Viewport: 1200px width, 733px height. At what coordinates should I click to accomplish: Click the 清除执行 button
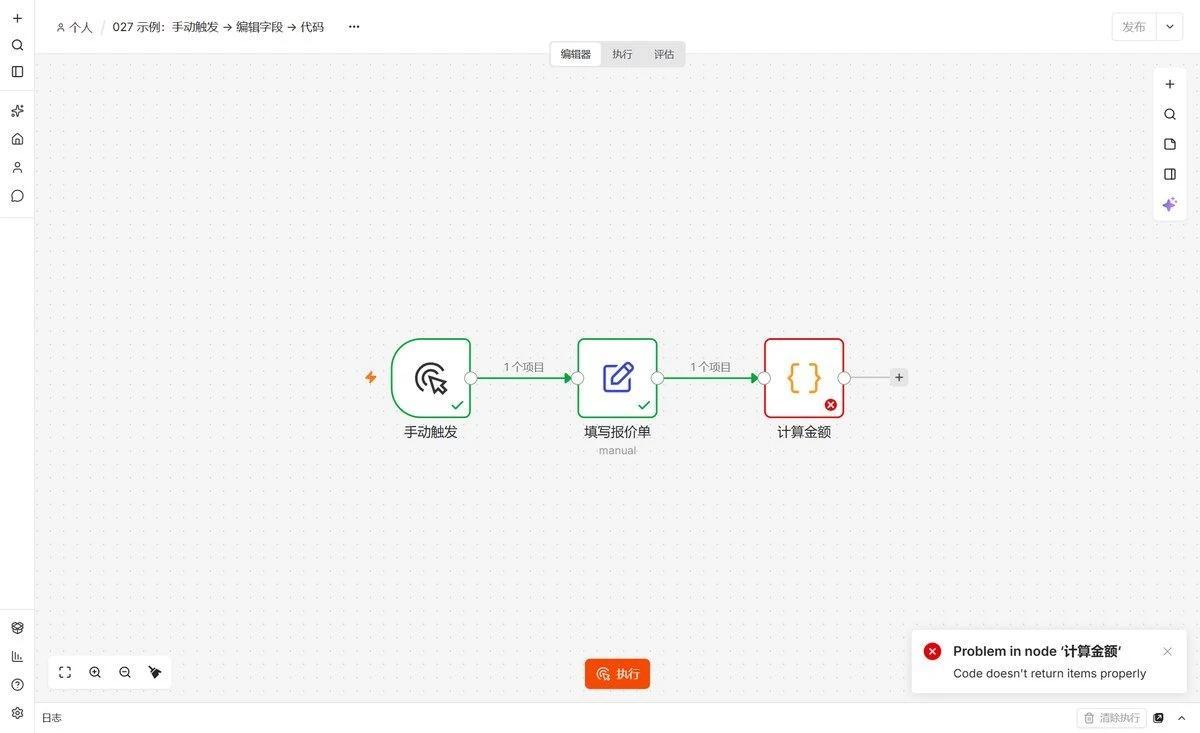click(1111, 718)
